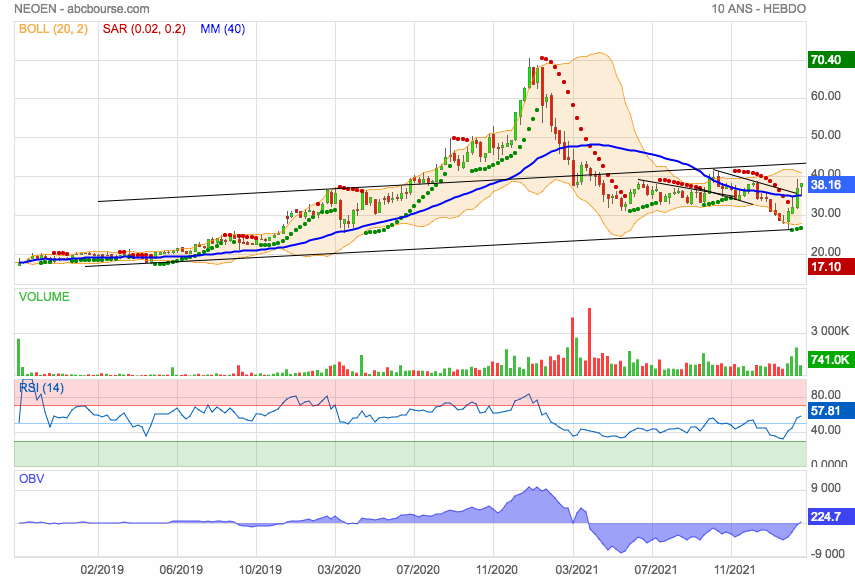This screenshot has width=855, height=580.
Task: Click the 50.00 price axis label
Action: (x=826, y=135)
